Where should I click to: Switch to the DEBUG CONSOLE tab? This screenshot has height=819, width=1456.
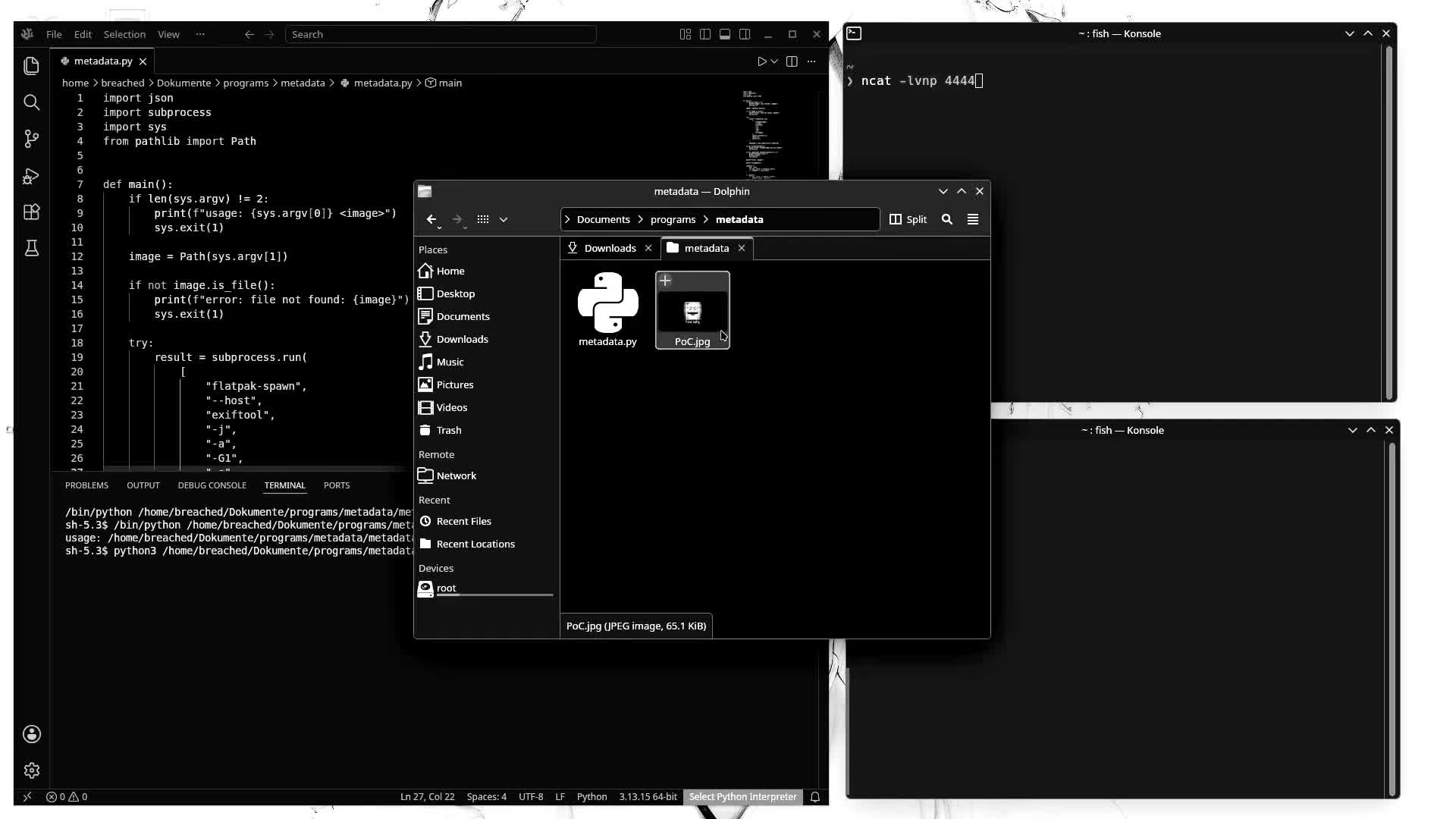[212, 485]
